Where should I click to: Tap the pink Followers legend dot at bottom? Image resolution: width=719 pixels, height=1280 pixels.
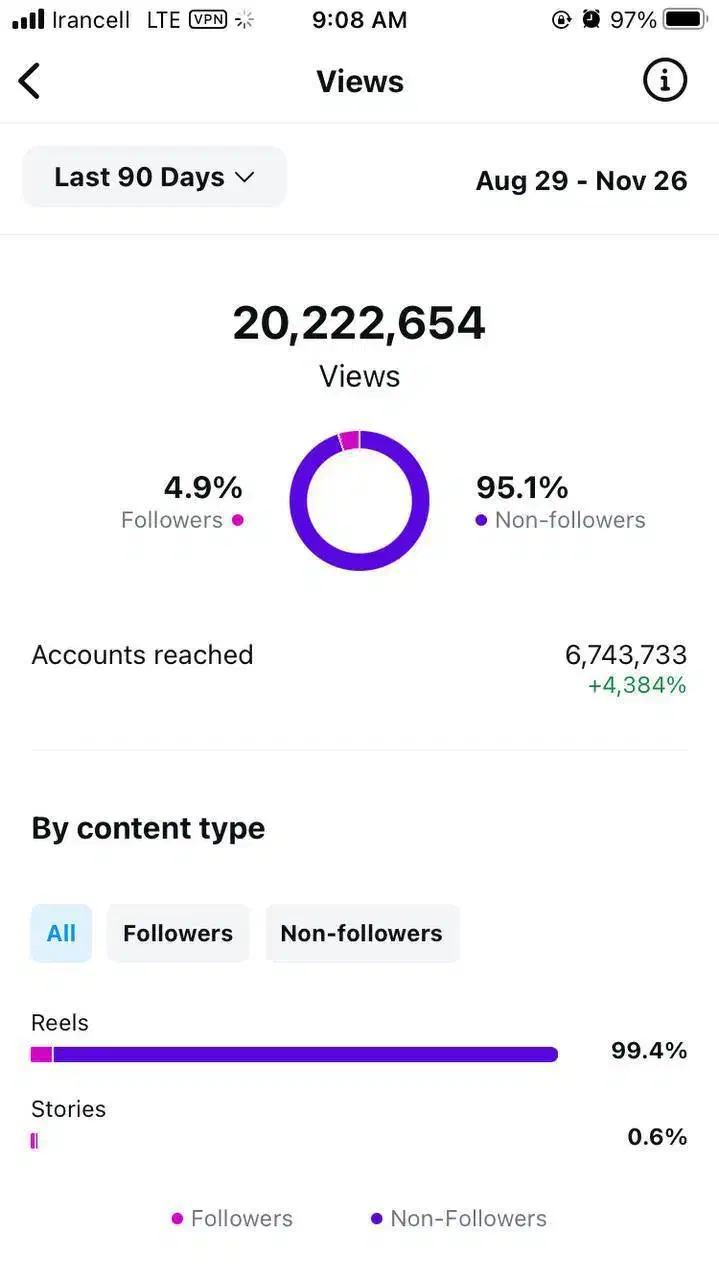click(178, 1219)
